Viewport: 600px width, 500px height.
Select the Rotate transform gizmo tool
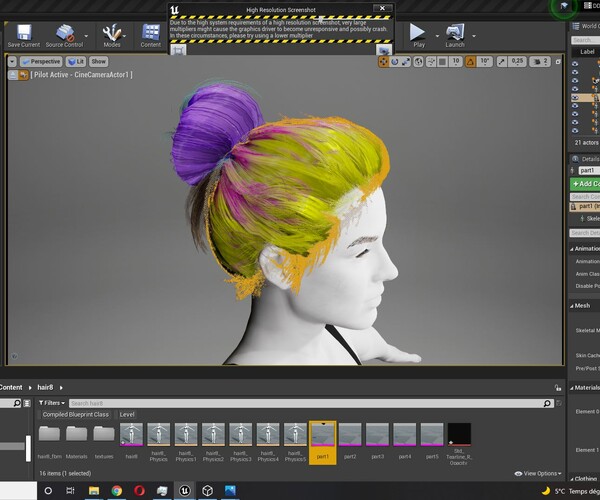(x=395, y=62)
